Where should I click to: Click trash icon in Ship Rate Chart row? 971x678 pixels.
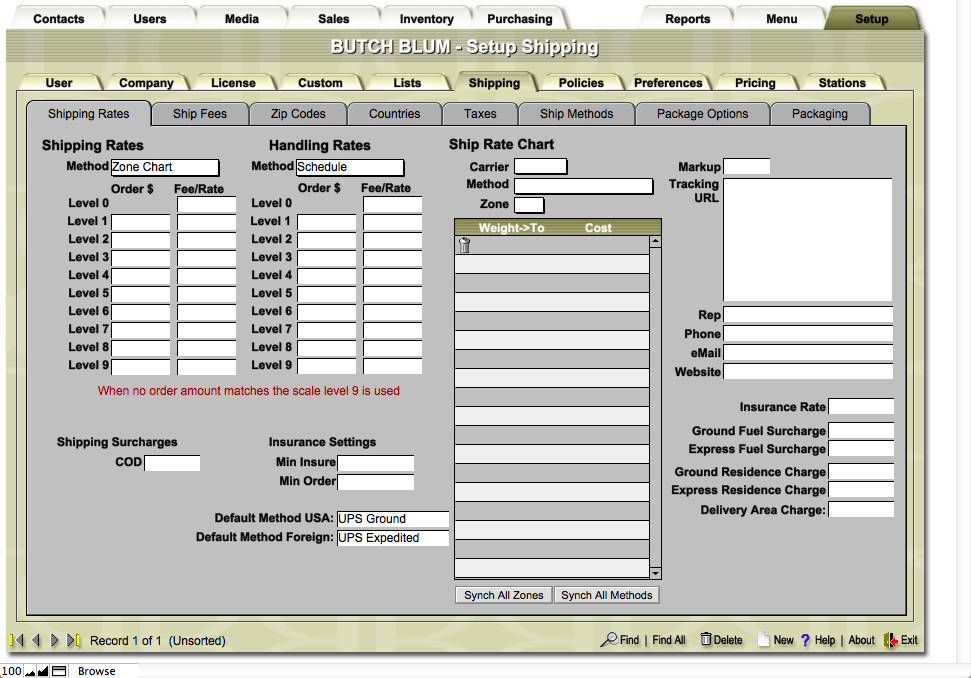click(x=464, y=246)
